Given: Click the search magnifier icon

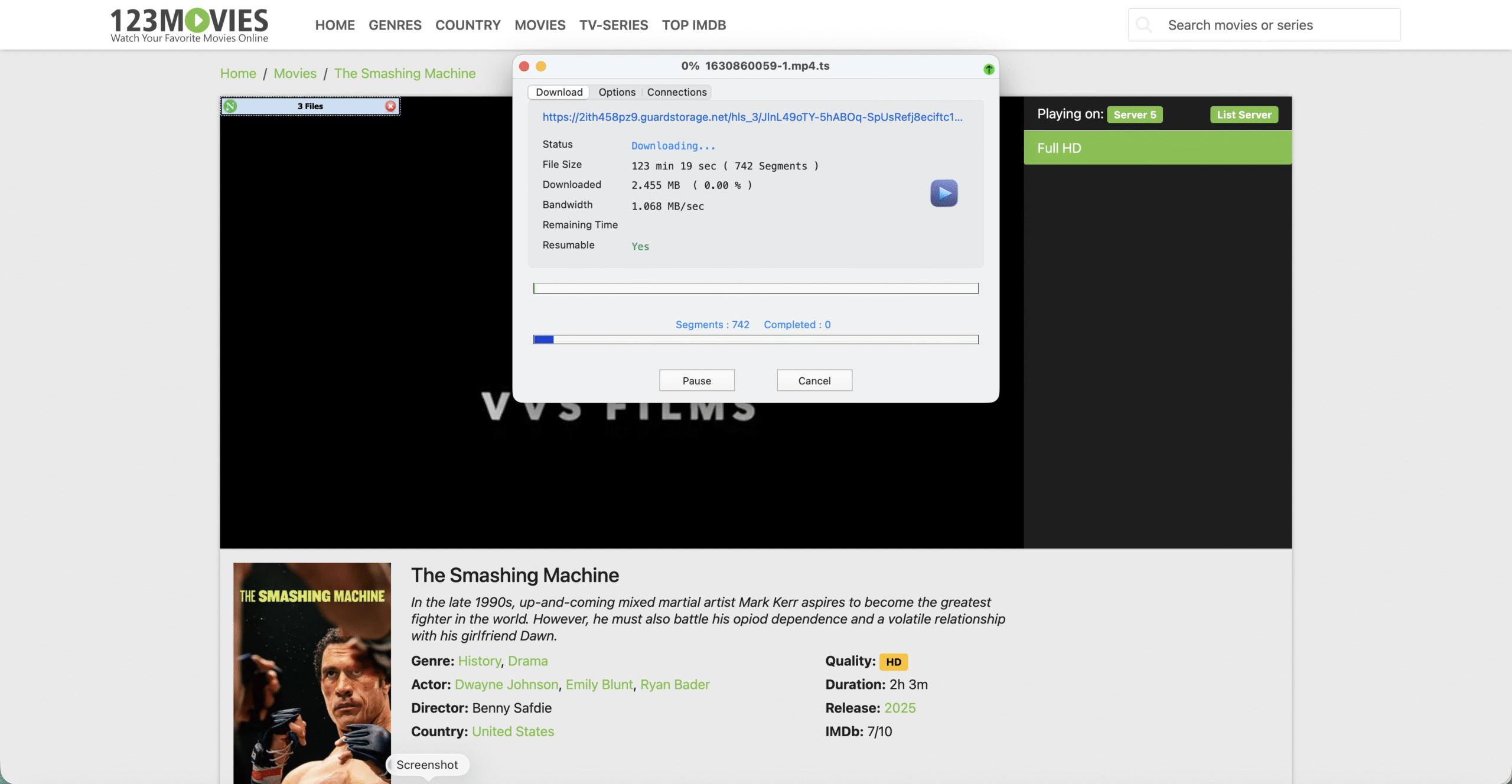Looking at the screenshot, I should (x=1144, y=25).
